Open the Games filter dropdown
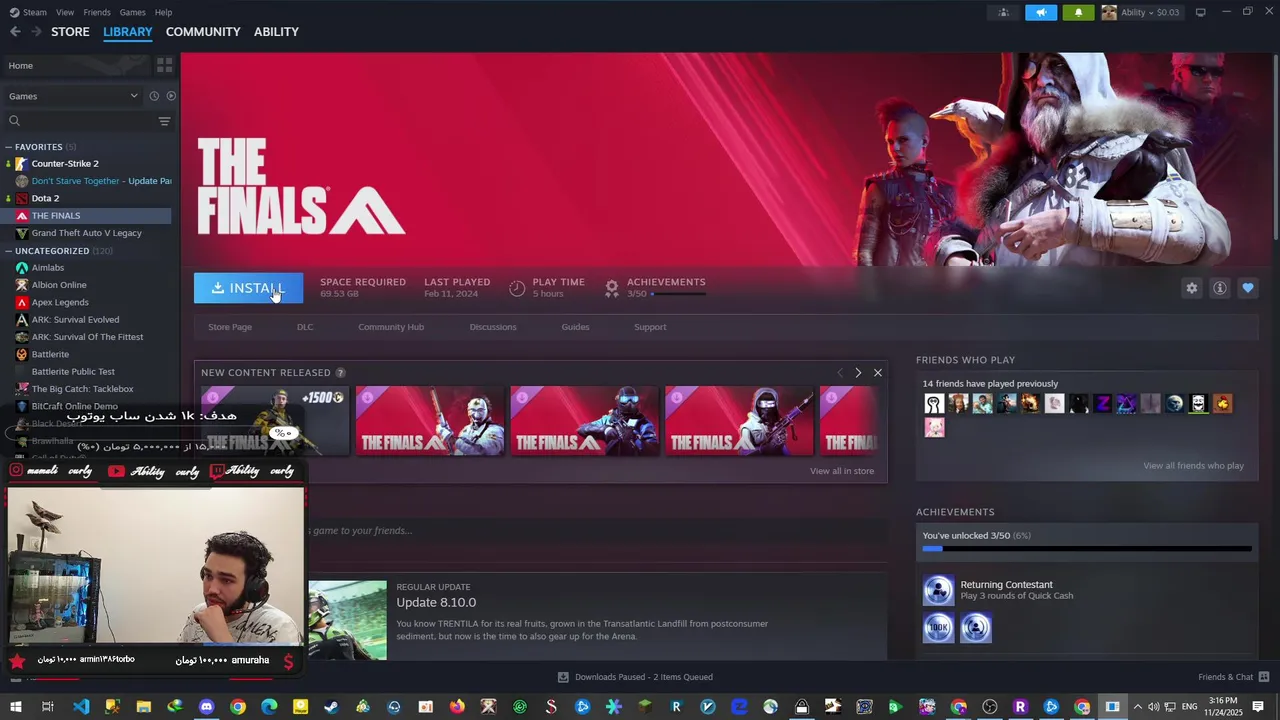This screenshot has width=1280, height=720. (73, 96)
